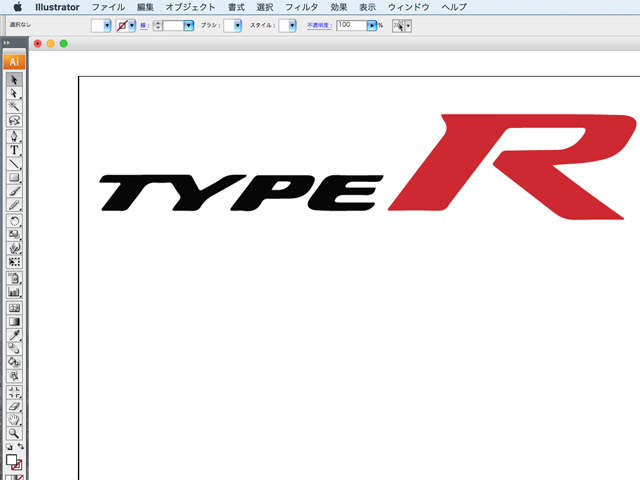Swap fill and stroke colors

click(x=20, y=447)
